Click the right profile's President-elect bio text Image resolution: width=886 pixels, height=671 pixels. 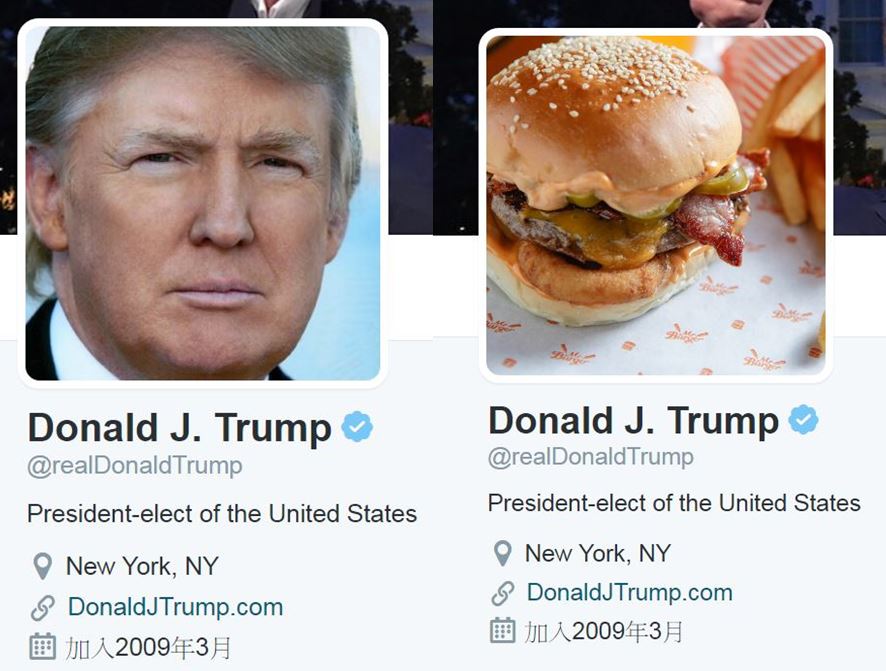pos(674,503)
